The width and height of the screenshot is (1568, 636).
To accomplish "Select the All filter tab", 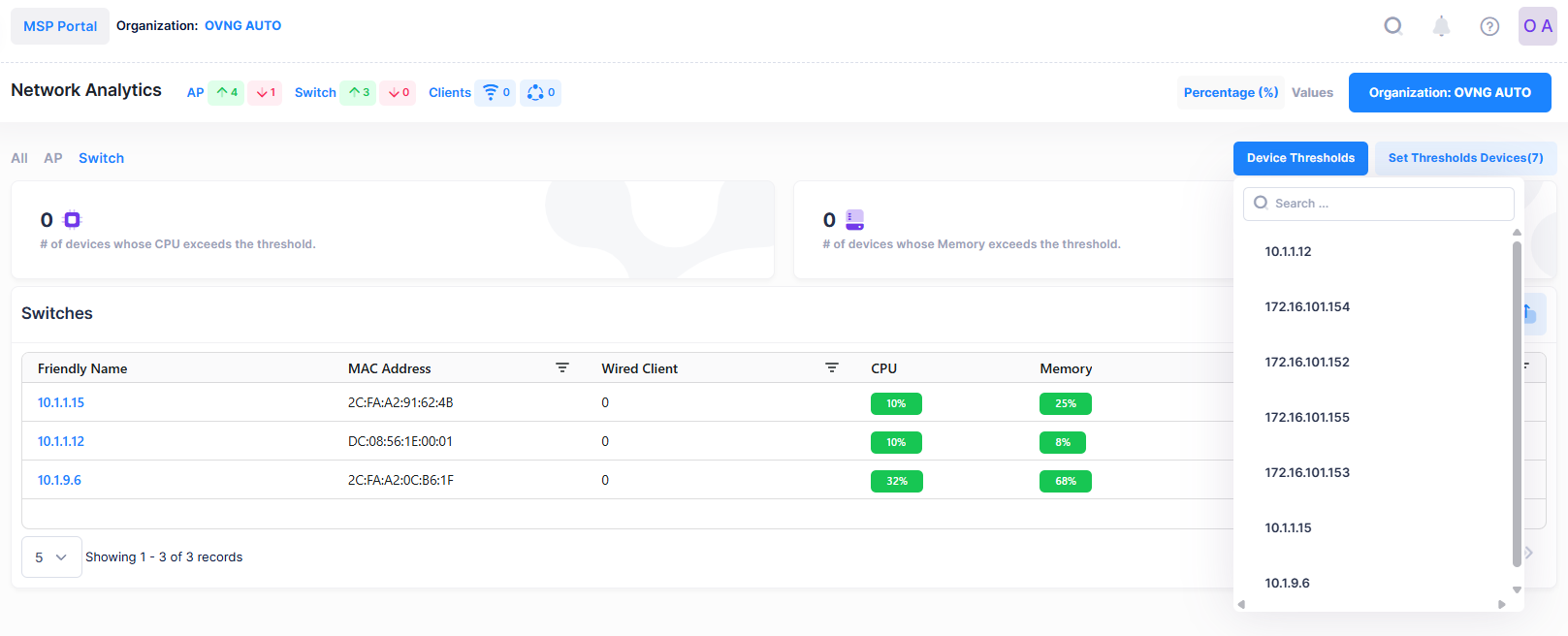I will tap(19, 158).
